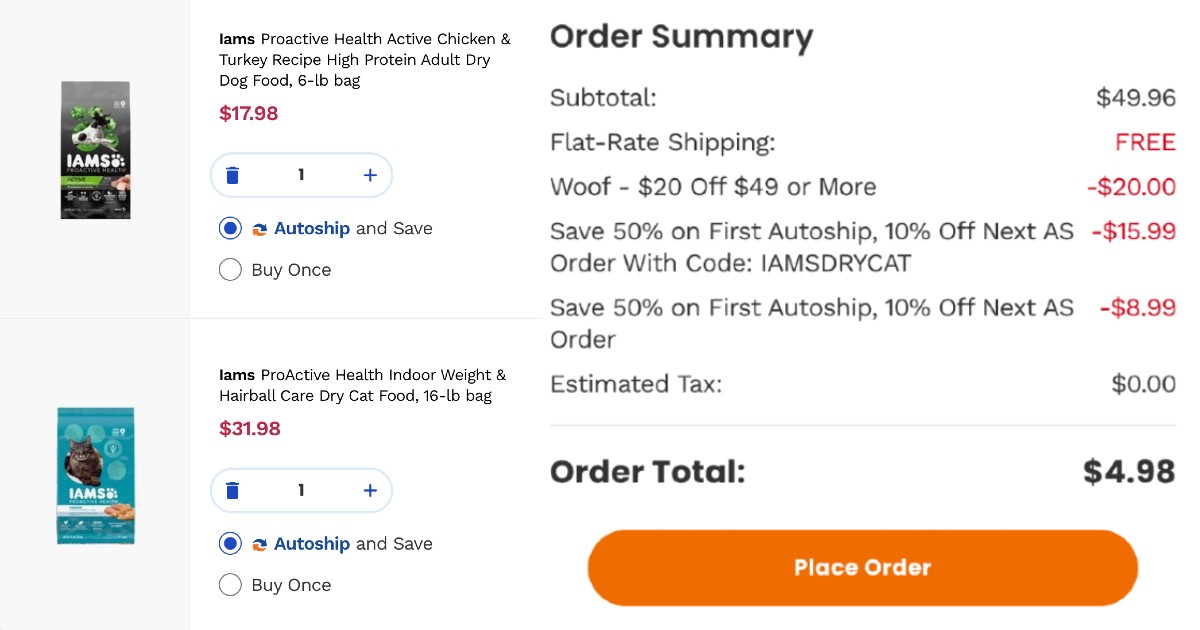This screenshot has height=630, width=1200.
Task: Click the Autoship text label for dog food
Action: pos(312,229)
